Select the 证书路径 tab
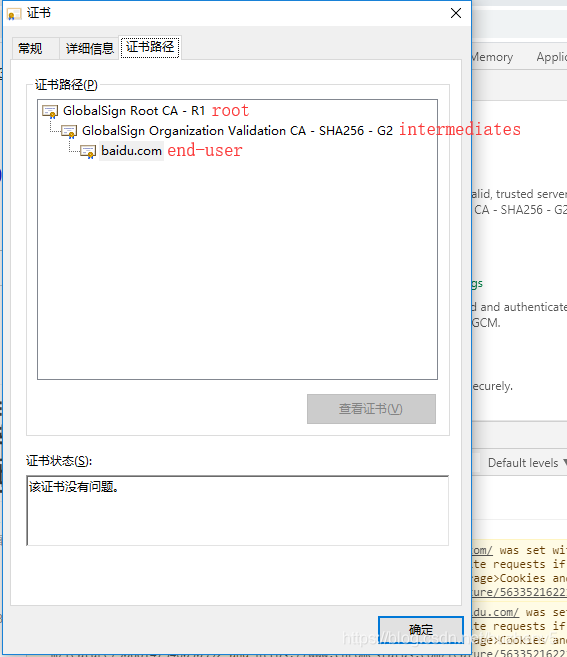This screenshot has width=567, height=657. tap(150, 47)
